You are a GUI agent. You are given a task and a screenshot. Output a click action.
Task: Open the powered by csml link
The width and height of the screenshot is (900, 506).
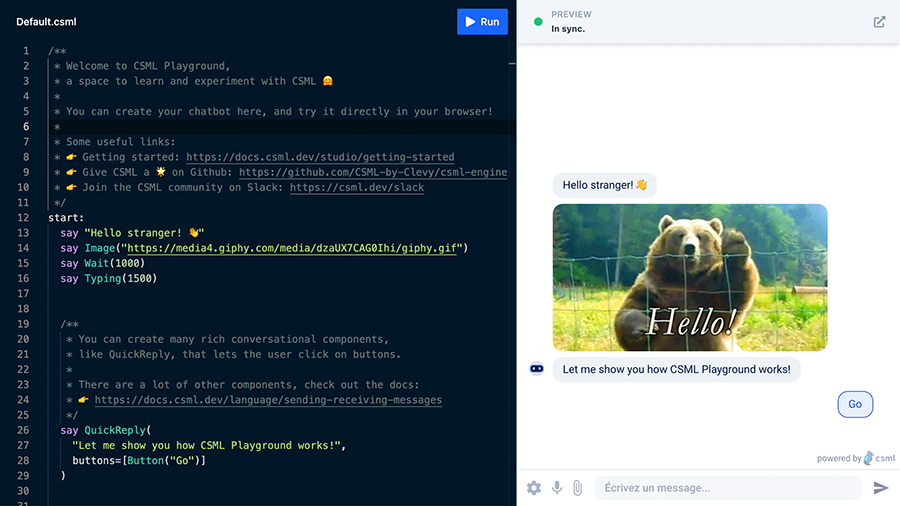[x=856, y=458]
